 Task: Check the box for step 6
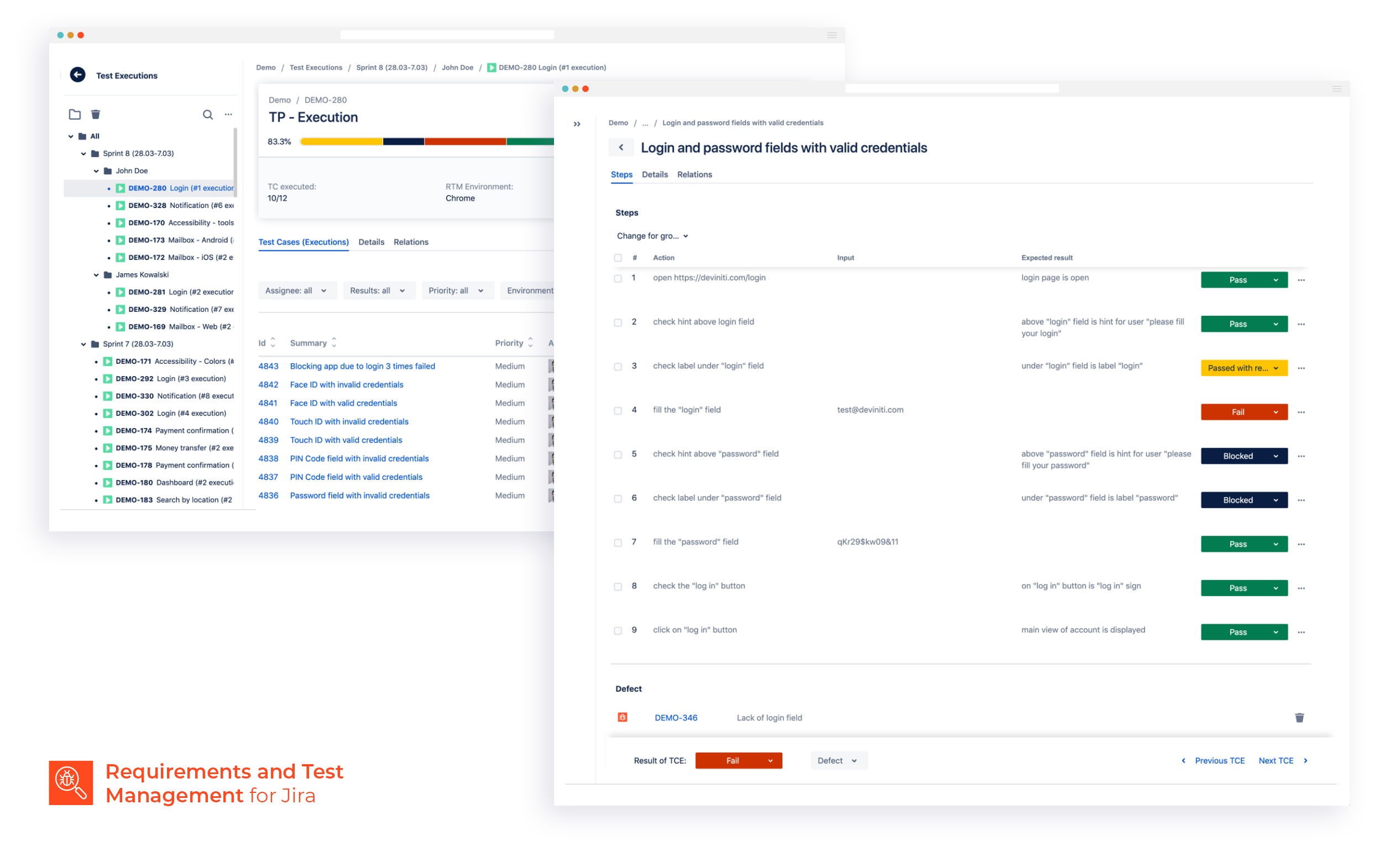coord(619,499)
